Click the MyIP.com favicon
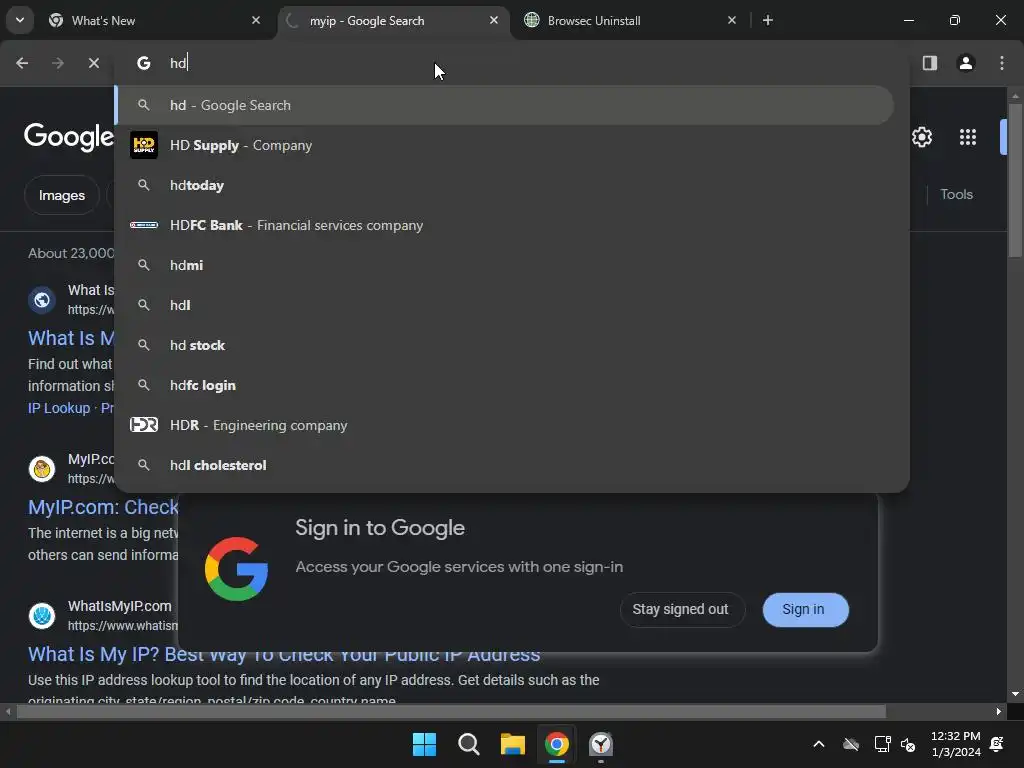The height and width of the screenshot is (768, 1024). 42,469
